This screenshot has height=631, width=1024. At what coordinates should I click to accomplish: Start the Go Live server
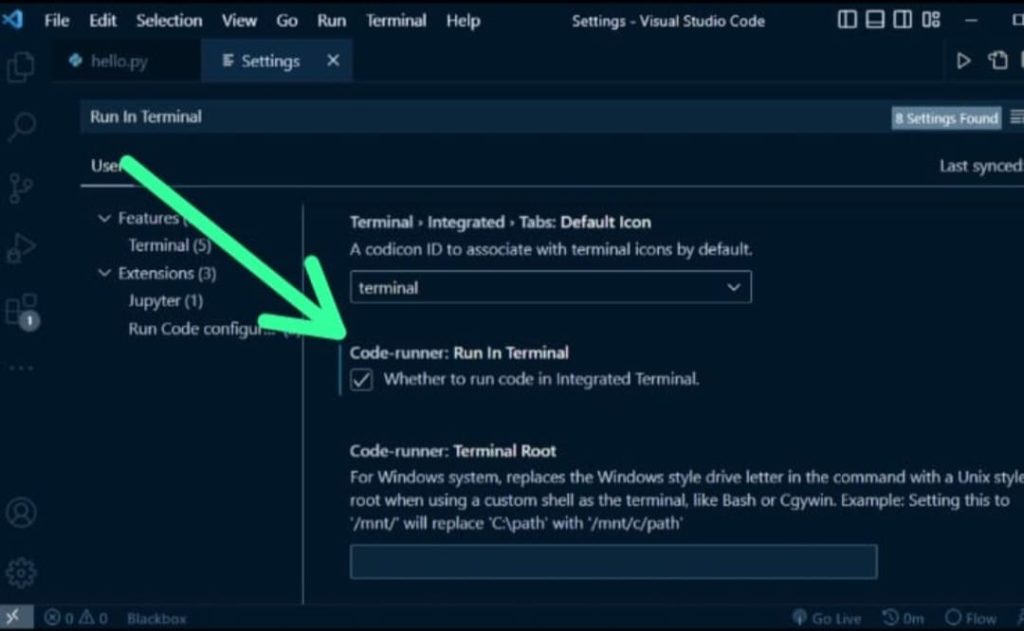click(x=827, y=618)
